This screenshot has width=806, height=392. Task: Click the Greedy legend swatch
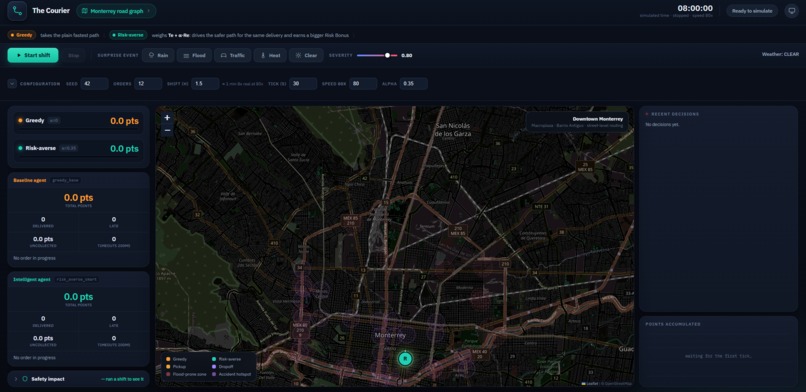(x=168, y=359)
